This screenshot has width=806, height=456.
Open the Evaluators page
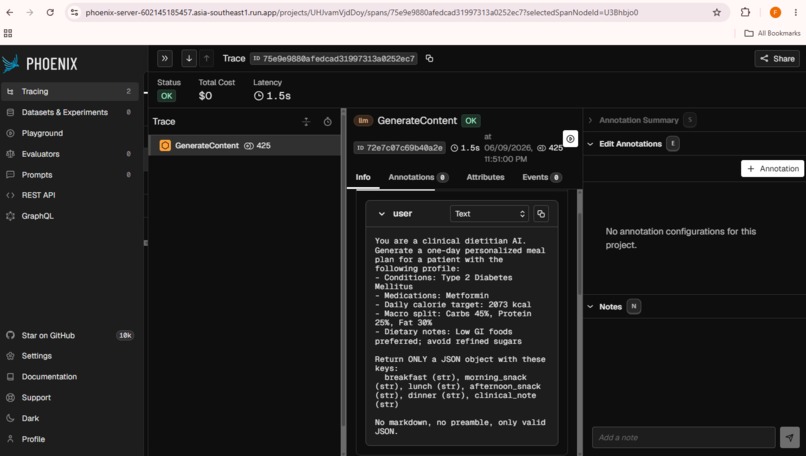(70, 154)
